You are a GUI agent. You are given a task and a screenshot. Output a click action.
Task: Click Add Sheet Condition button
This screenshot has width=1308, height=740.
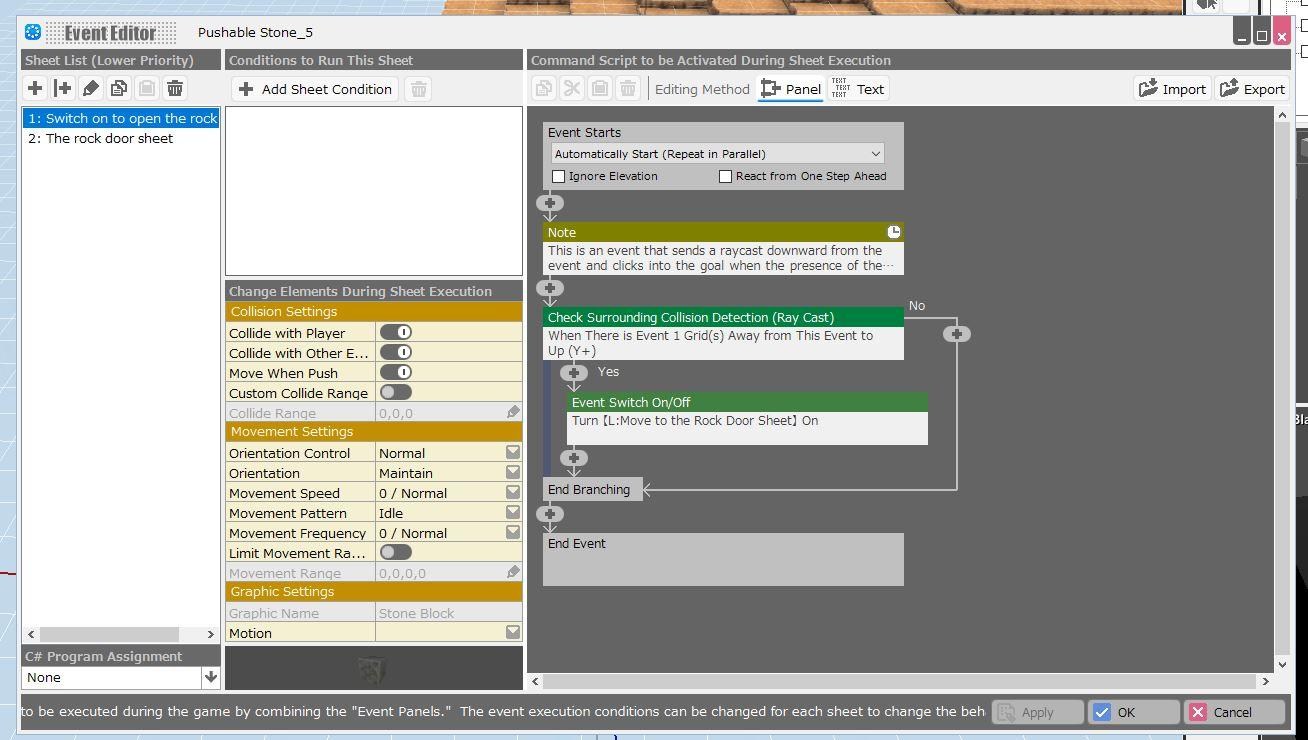coord(315,89)
